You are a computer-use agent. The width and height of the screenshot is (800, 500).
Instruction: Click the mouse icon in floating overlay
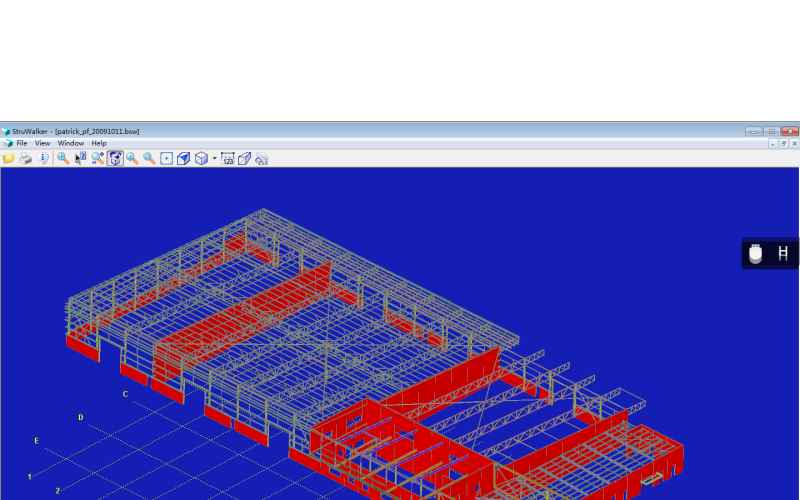(x=756, y=254)
